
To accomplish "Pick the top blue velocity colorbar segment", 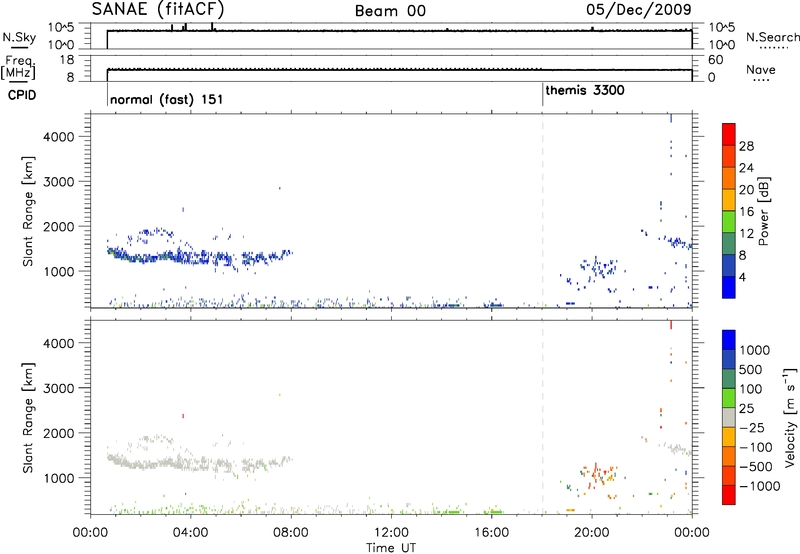I will tap(729, 340).
